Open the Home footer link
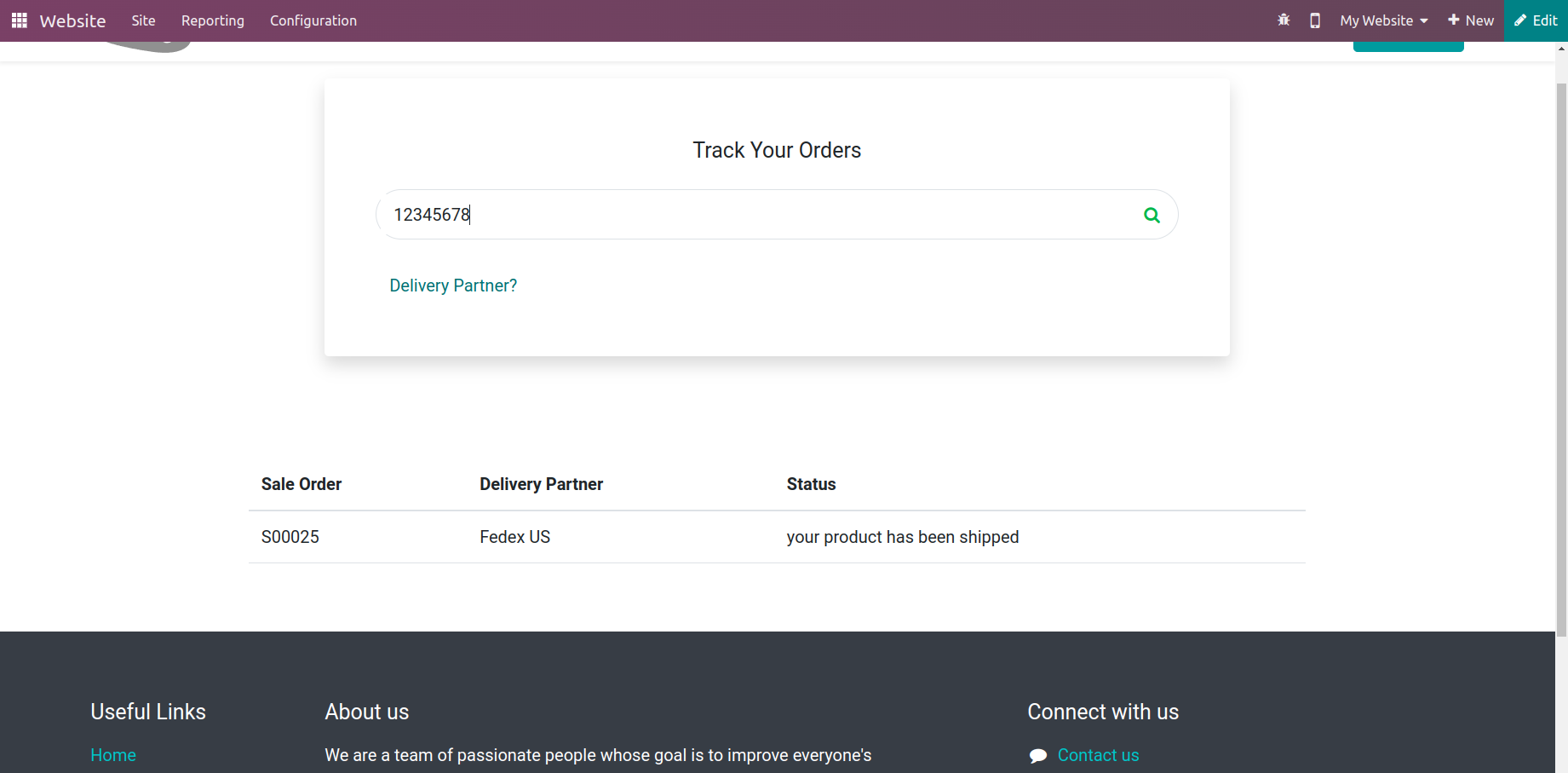The height and width of the screenshot is (773, 1568). point(113,755)
